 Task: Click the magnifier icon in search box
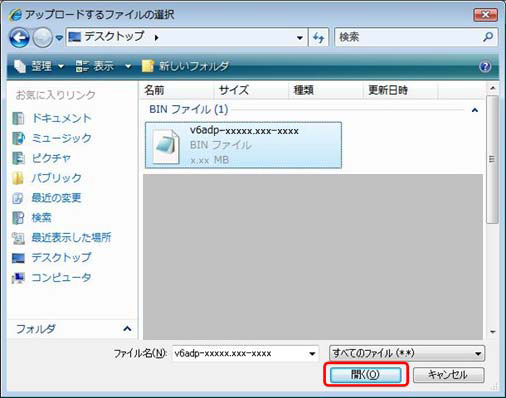pos(488,37)
